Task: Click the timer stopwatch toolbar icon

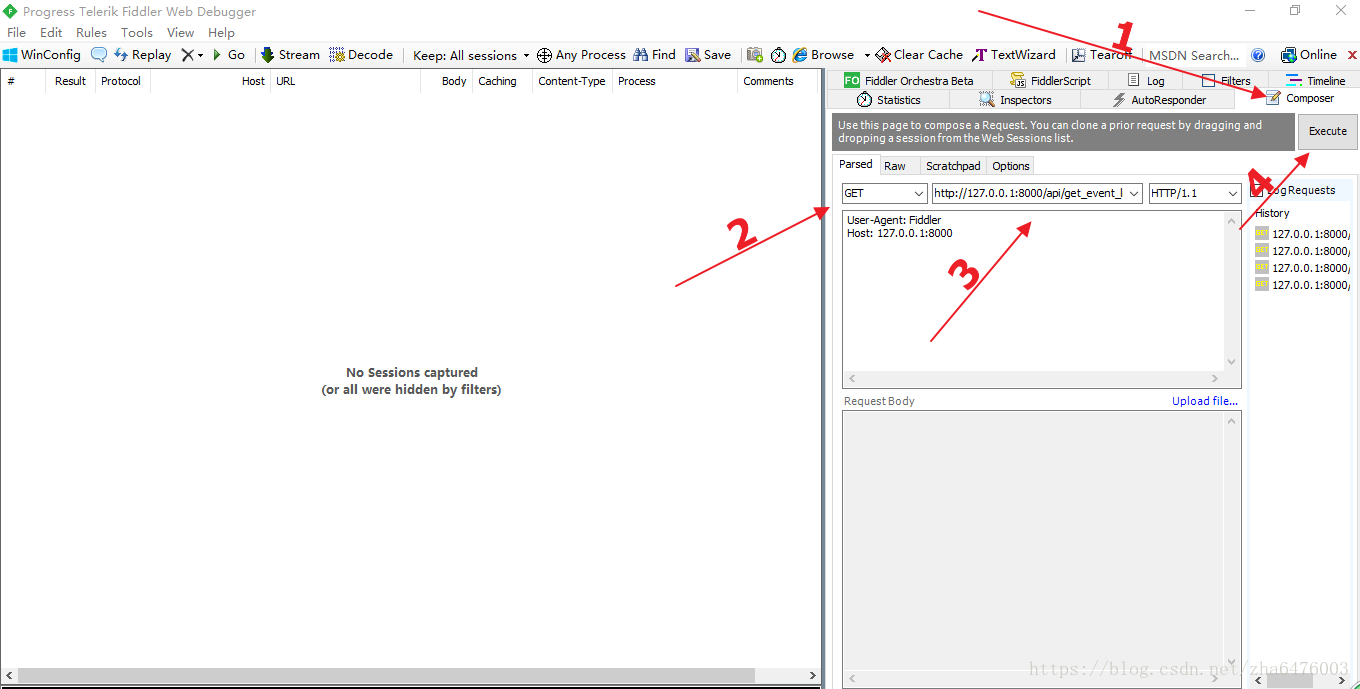Action: click(778, 55)
